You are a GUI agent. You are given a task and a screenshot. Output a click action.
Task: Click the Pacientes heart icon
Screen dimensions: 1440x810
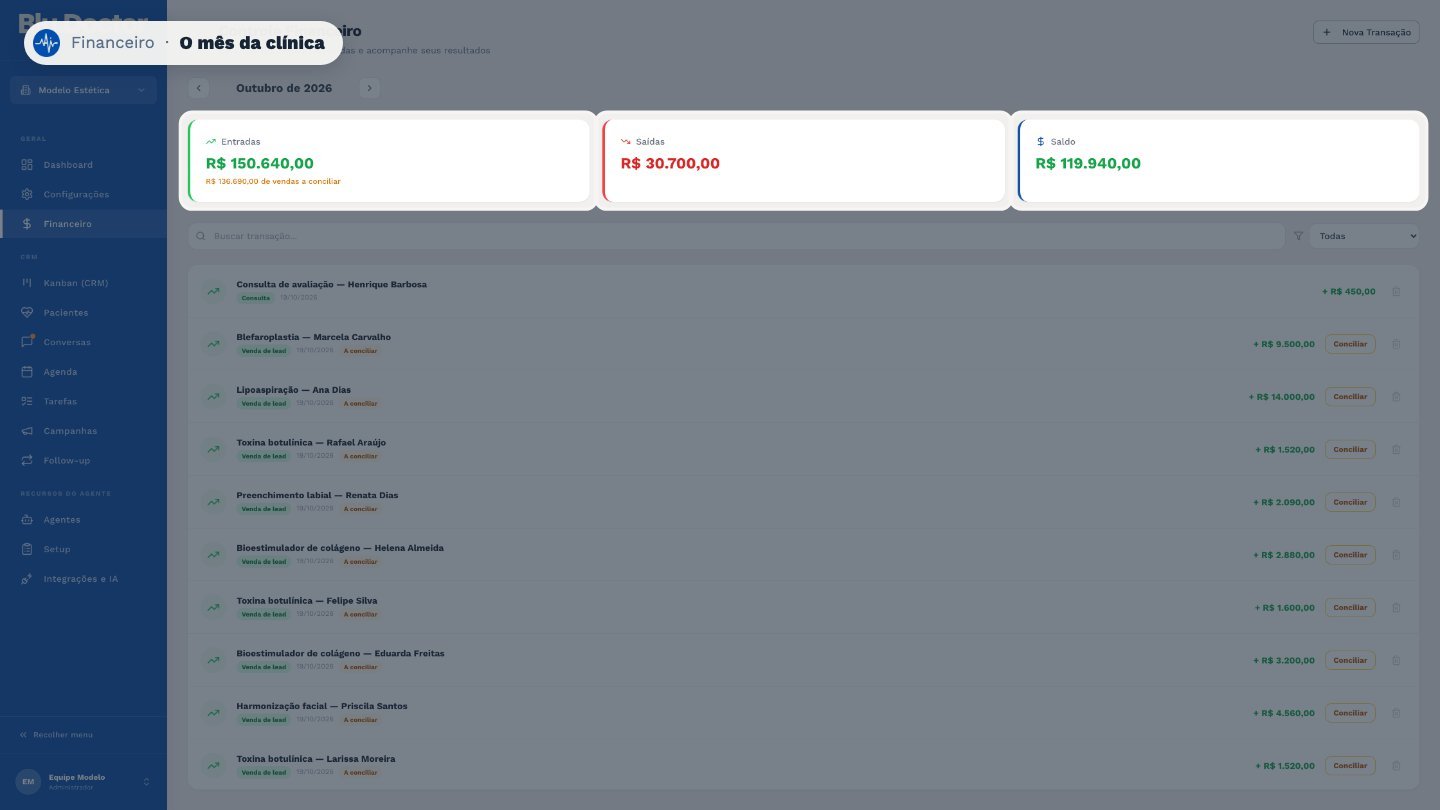pos(27,313)
